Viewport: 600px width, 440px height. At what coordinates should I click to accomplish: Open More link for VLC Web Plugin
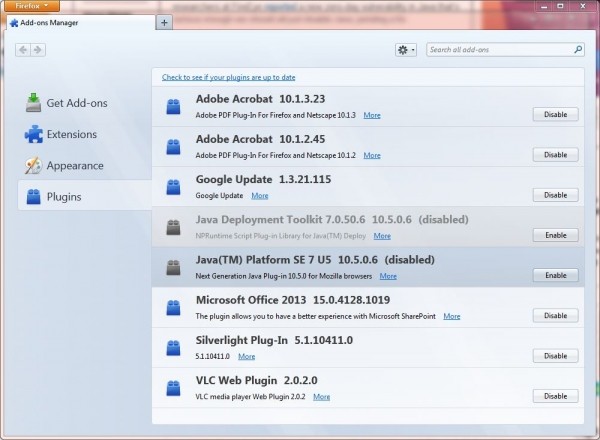coord(321,397)
